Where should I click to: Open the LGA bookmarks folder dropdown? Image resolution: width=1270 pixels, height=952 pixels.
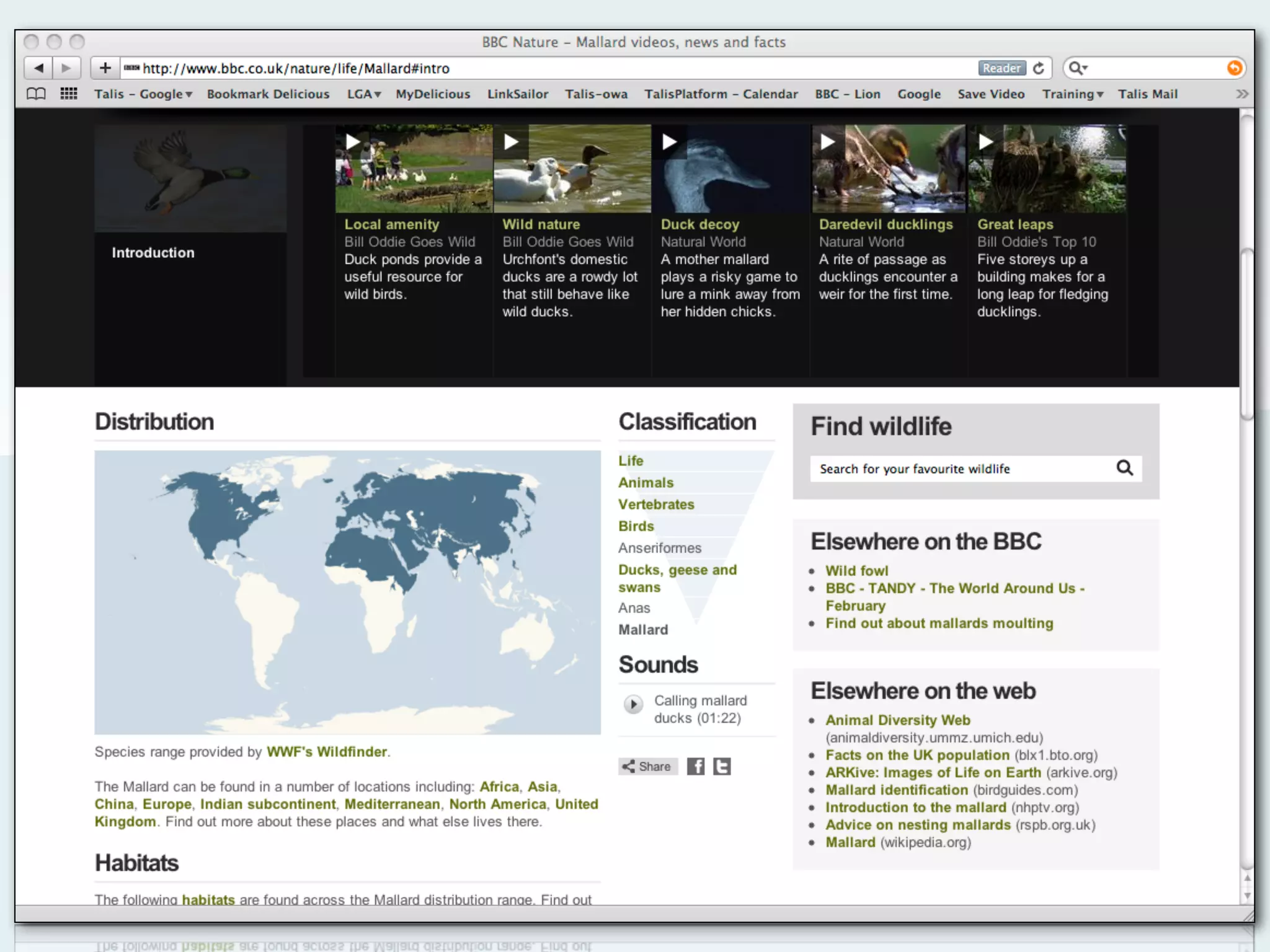pos(363,94)
